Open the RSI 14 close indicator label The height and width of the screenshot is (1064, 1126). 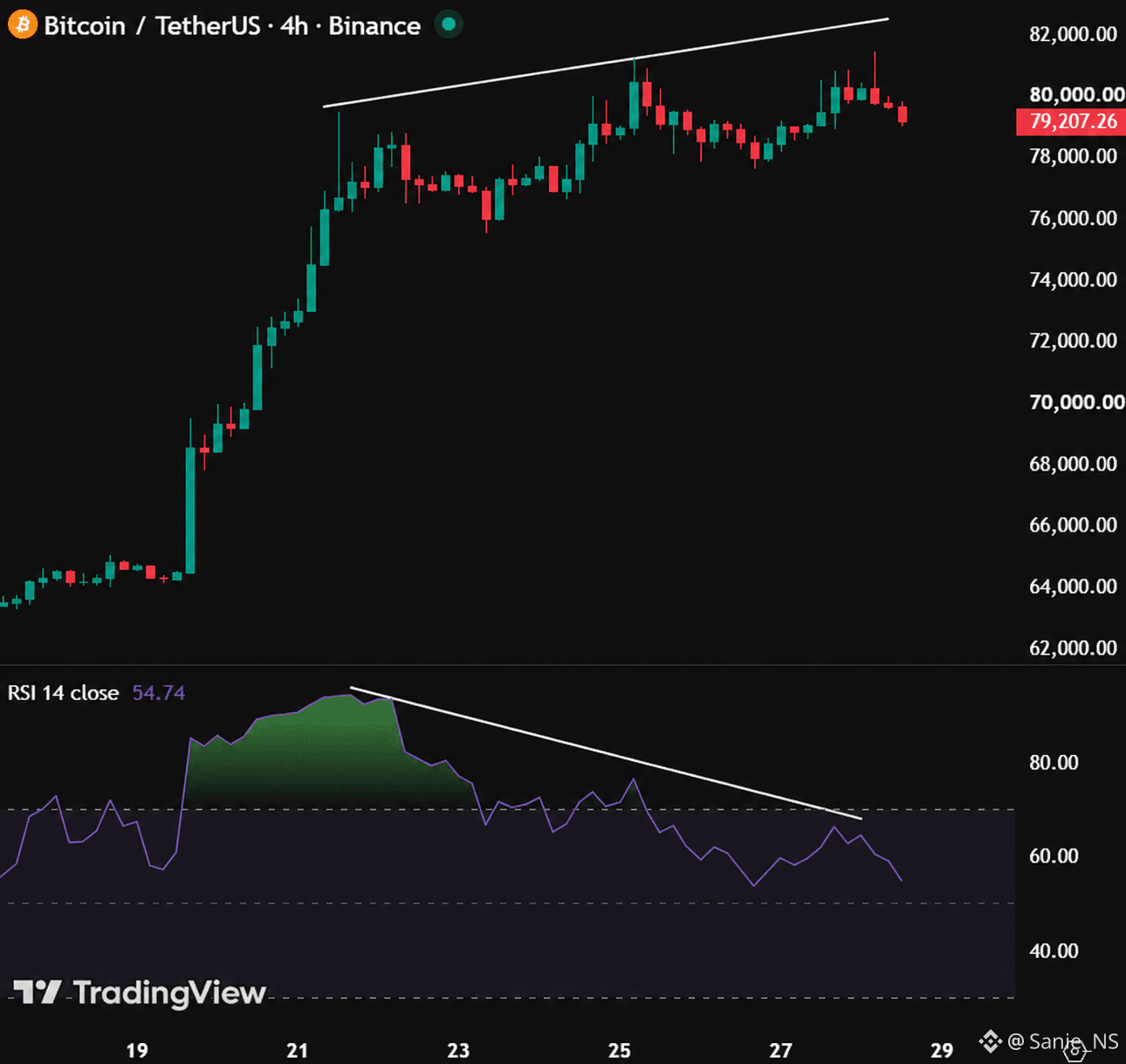click(63, 693)
